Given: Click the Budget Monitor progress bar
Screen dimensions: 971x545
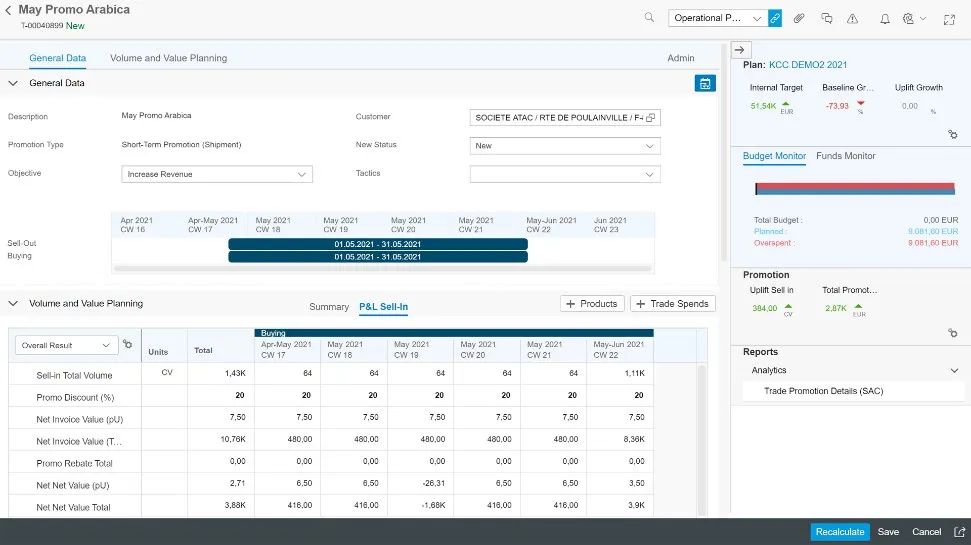Looking at the screenshot, I should pyautogui.click(x=856, y=188).
